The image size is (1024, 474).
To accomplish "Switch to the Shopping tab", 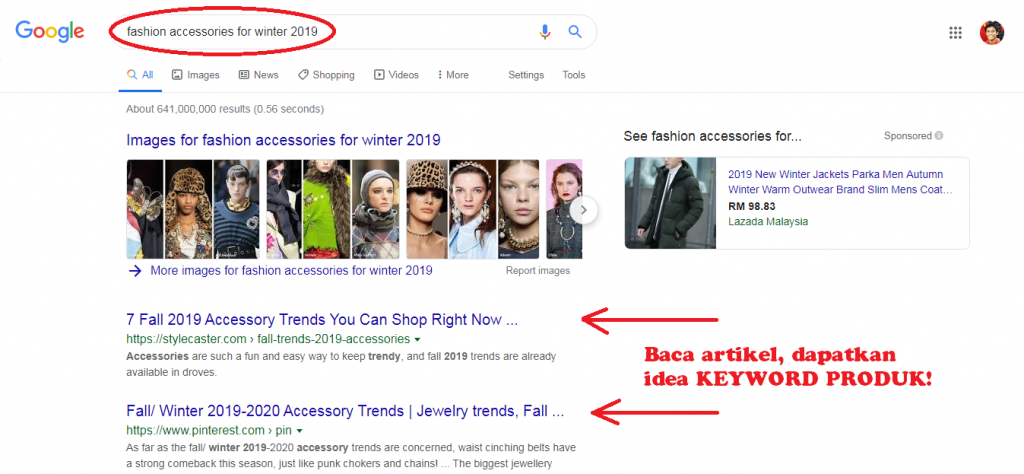I will tap(326, 75).
